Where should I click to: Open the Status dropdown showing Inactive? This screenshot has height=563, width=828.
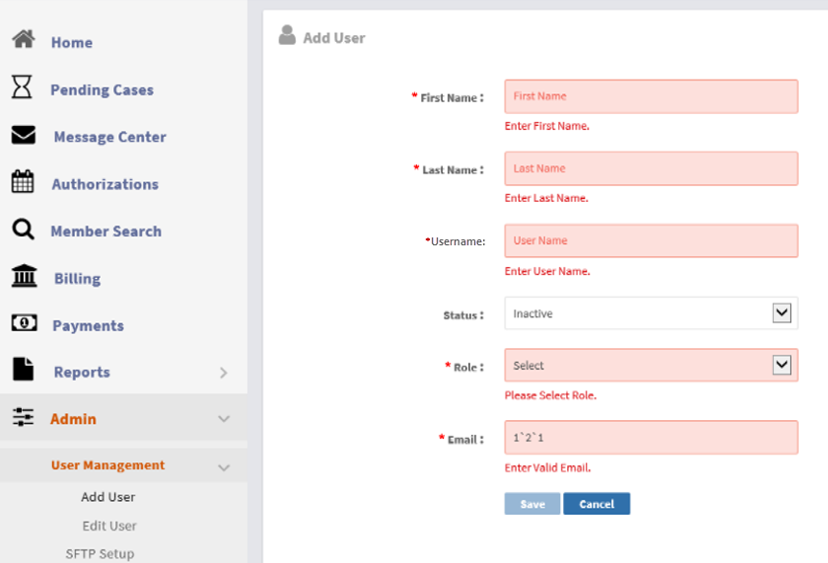650,314
